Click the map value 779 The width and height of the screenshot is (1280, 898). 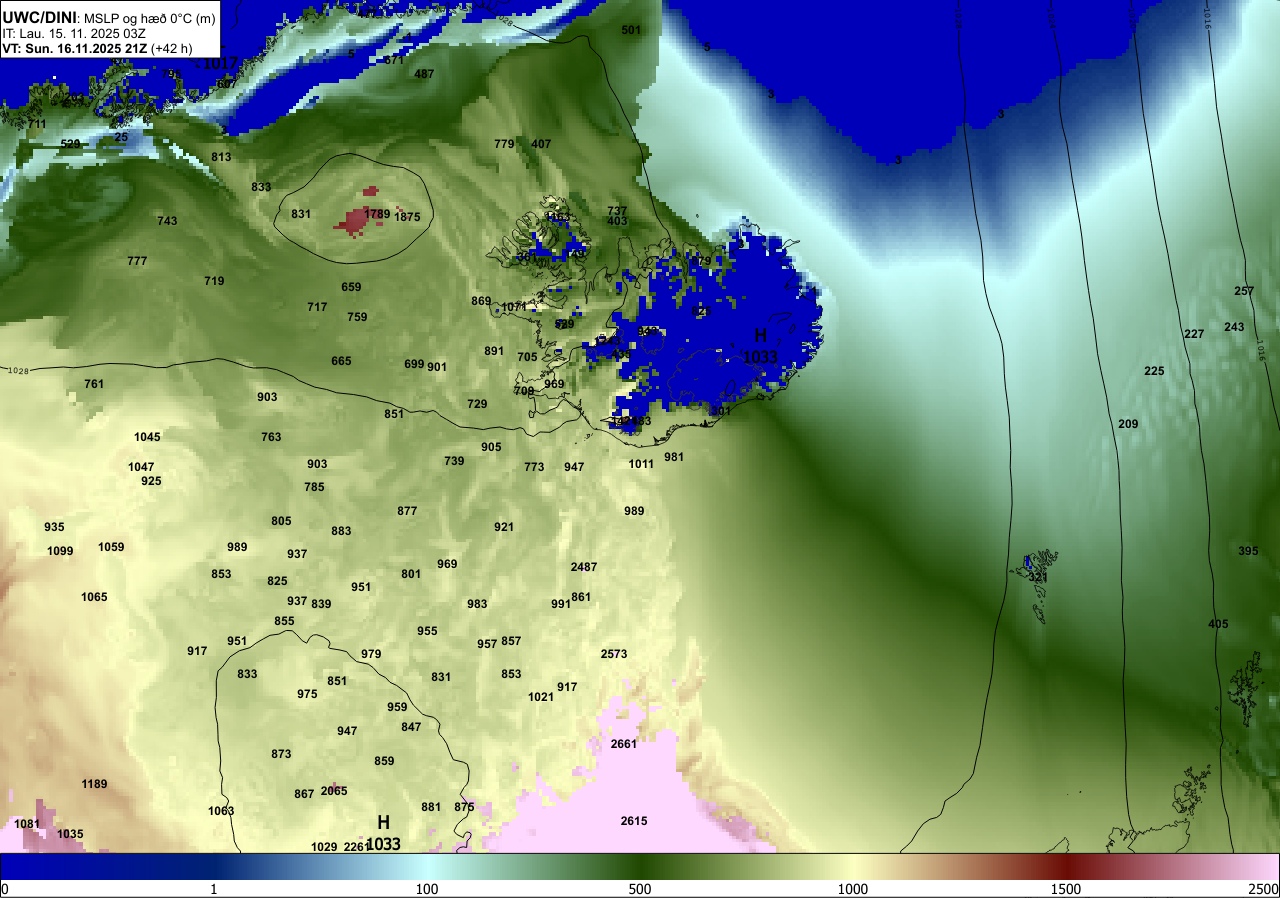point(504,144)
